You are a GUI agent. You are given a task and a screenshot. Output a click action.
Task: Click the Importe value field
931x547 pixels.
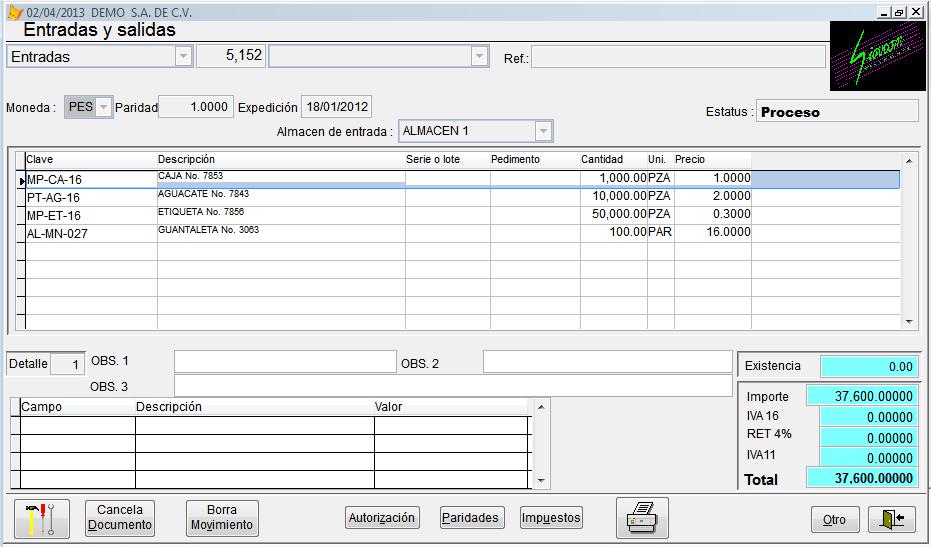click(862, 396)
